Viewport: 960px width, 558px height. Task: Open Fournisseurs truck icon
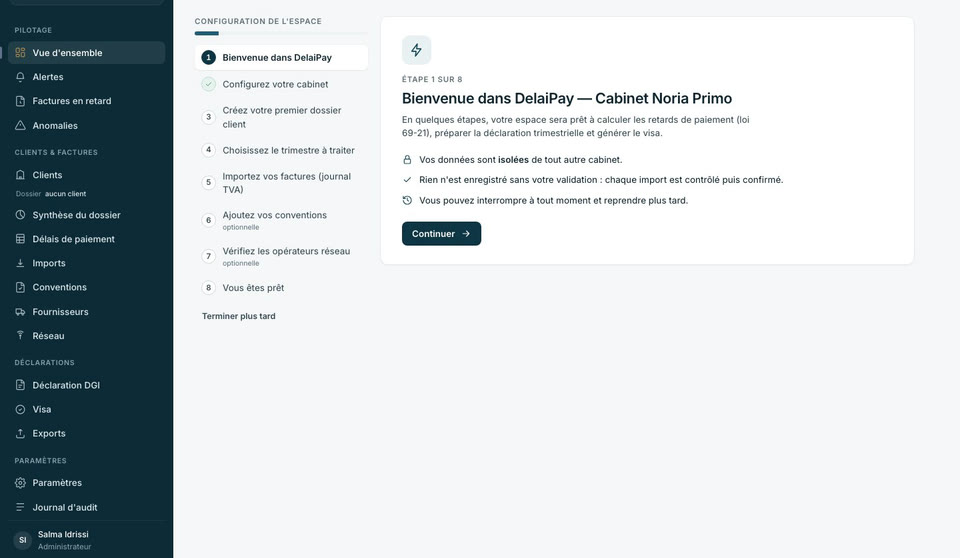coord(20,312)
